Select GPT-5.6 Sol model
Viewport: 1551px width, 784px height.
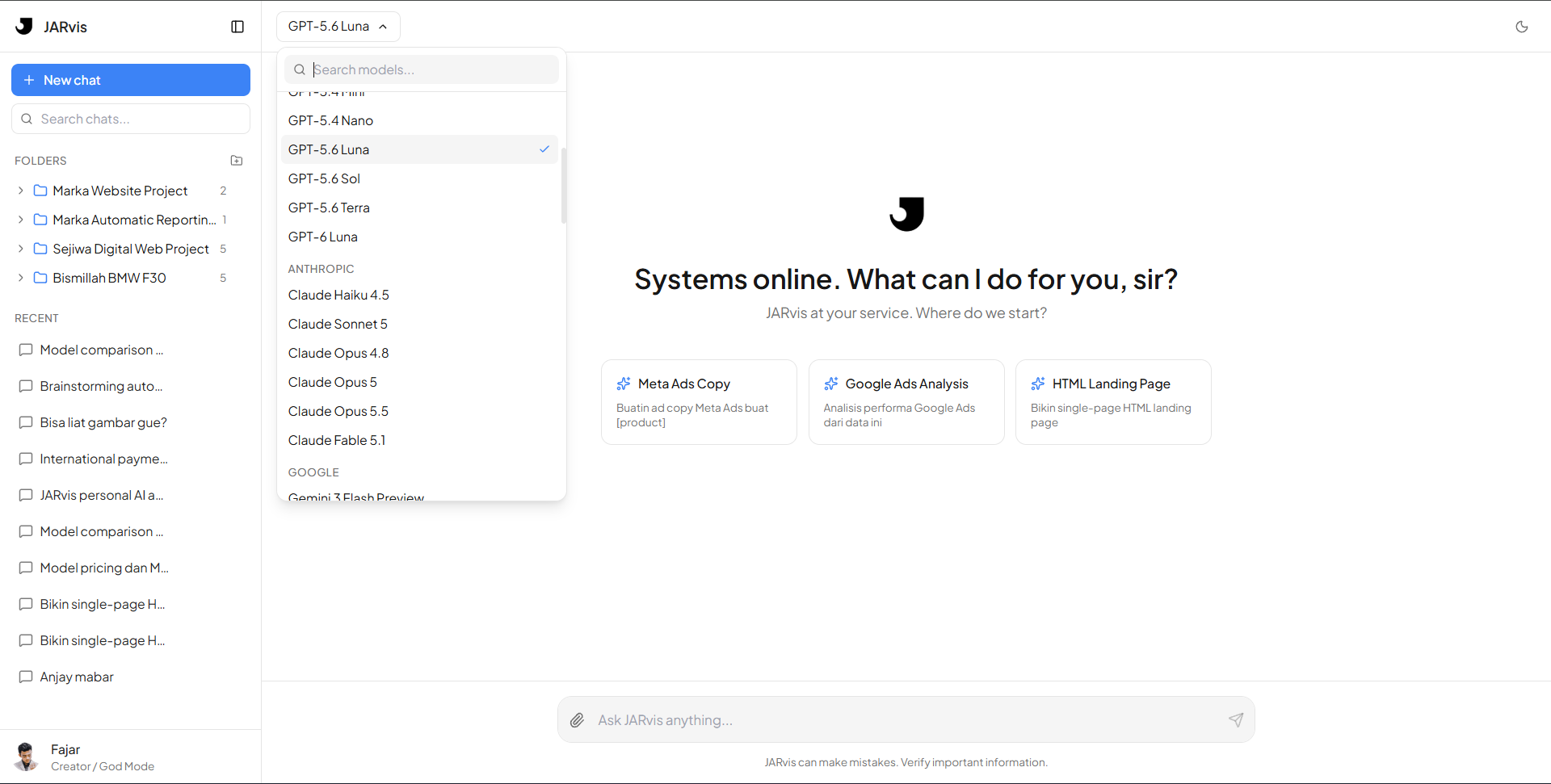(419, 178)
